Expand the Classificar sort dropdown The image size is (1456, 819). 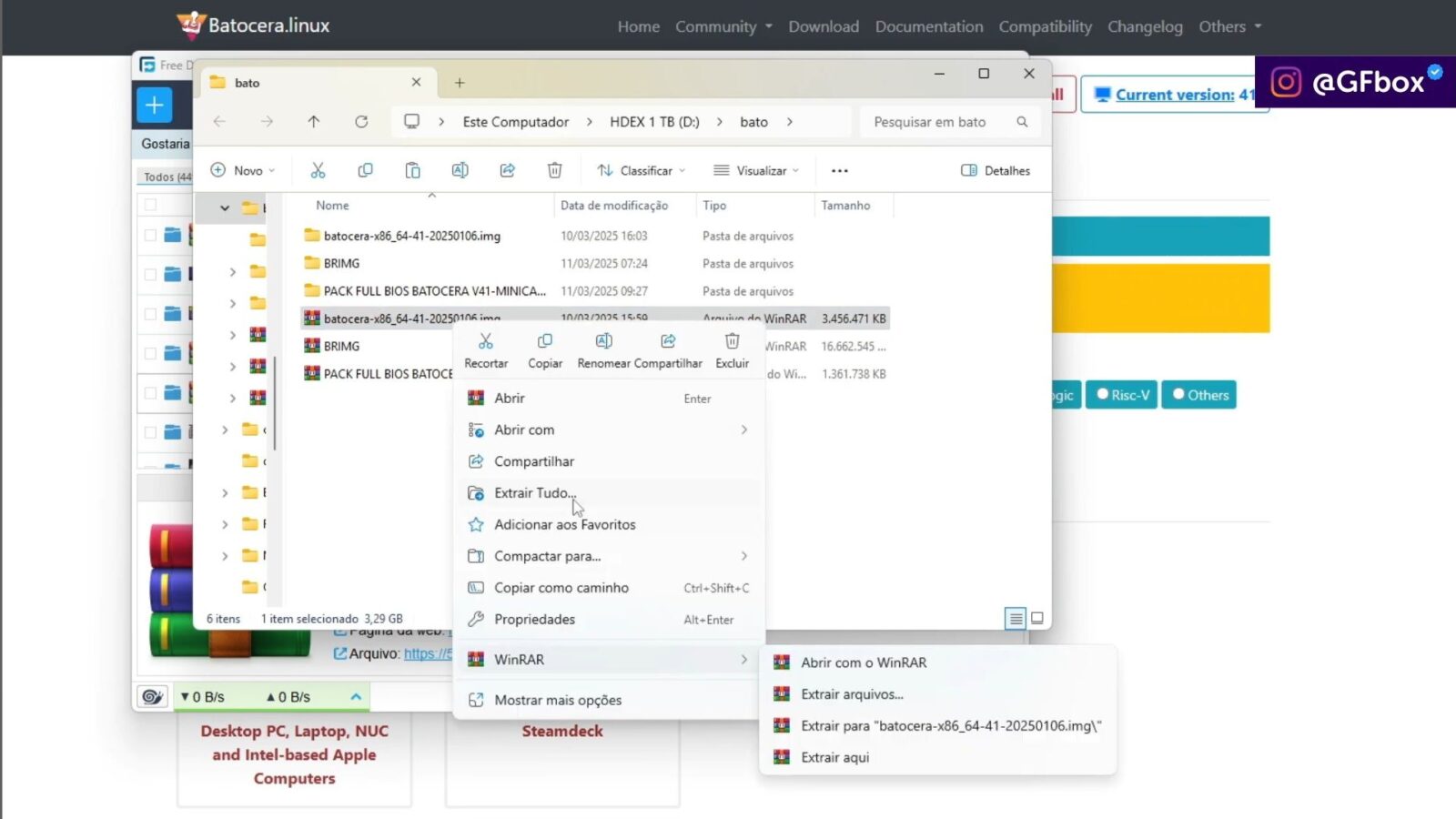pyautogui.click(x=642, y=171)
